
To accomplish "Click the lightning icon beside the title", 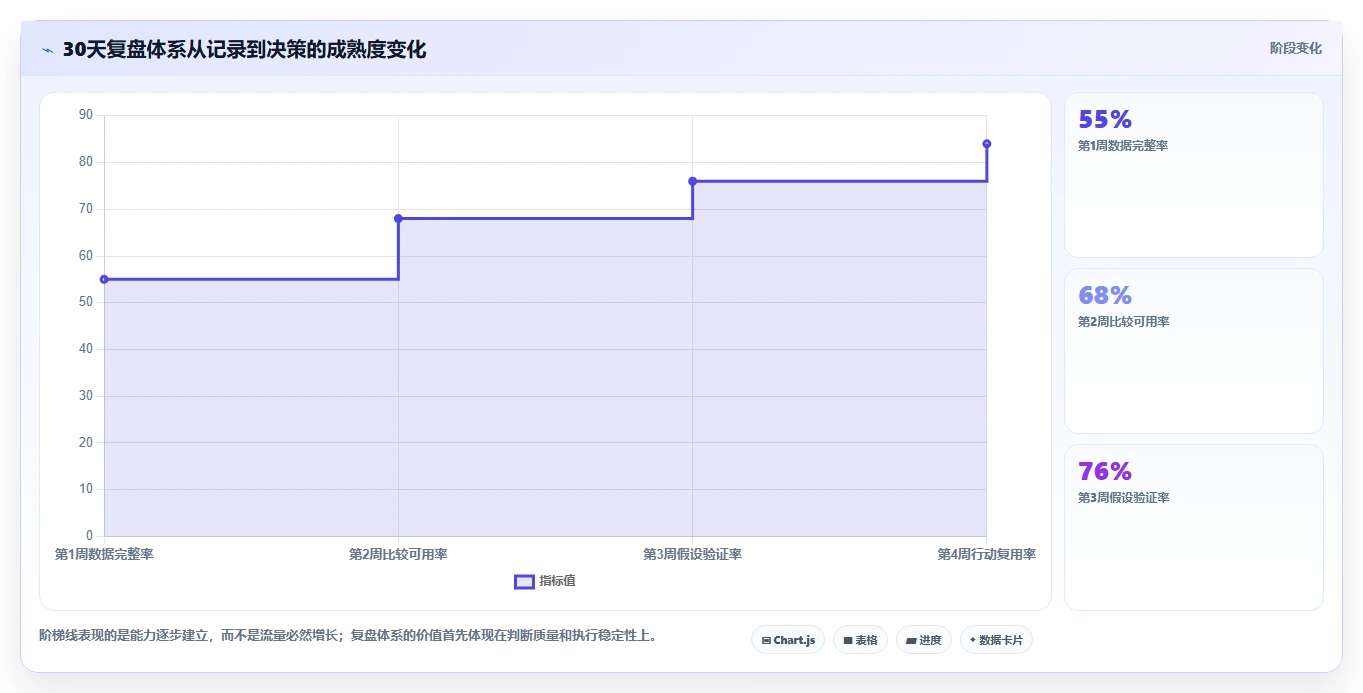I will [47, 50].
